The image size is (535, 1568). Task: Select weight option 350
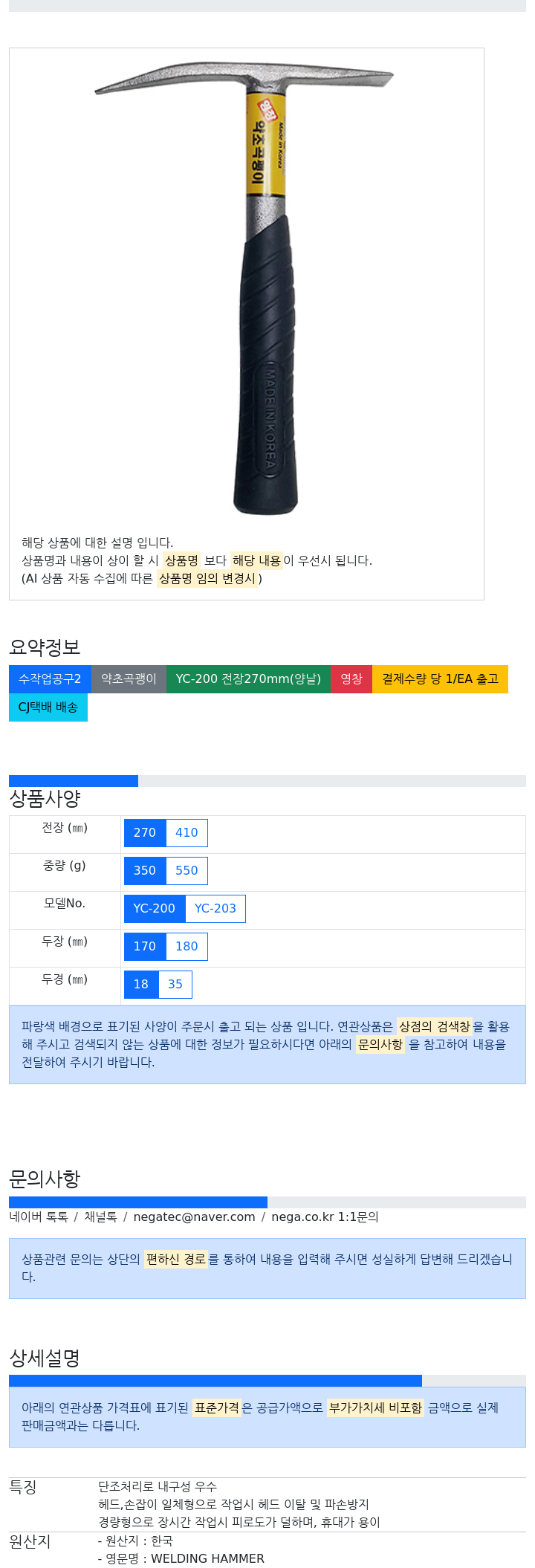(145, 871)
